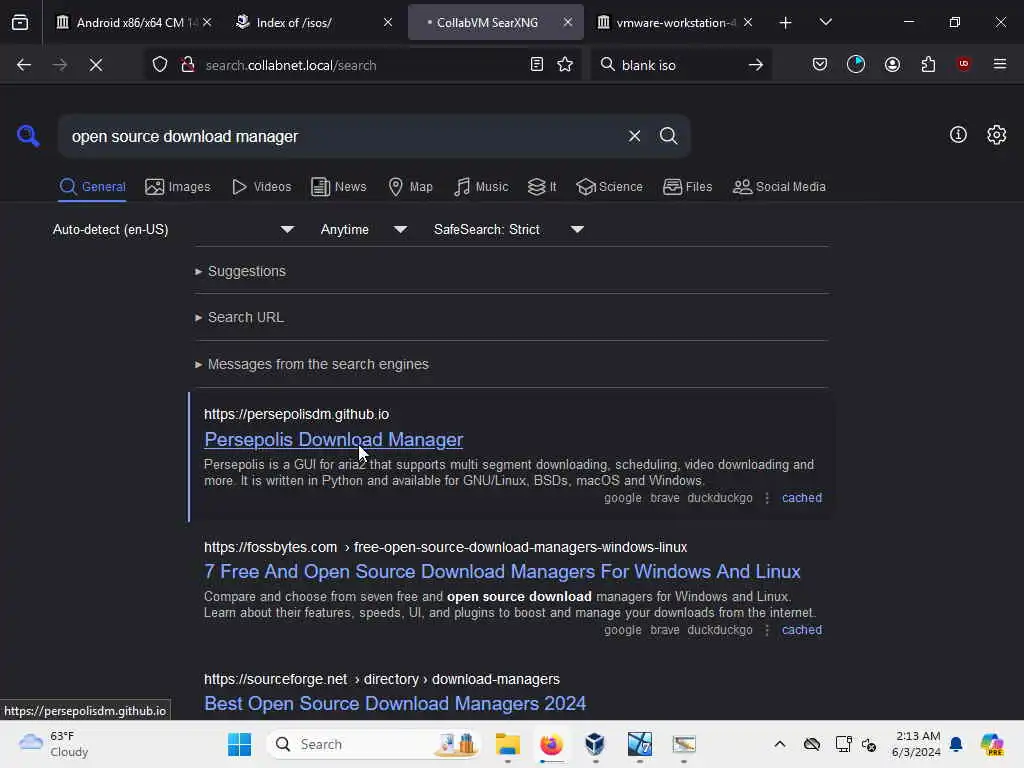Clear the search query with the X
The image size is (1024, 768).
point(634,136)
